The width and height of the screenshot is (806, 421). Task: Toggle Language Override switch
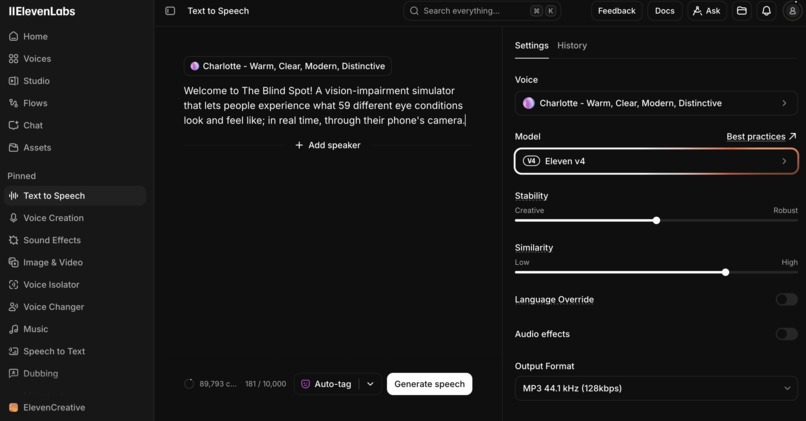(786, 299)
